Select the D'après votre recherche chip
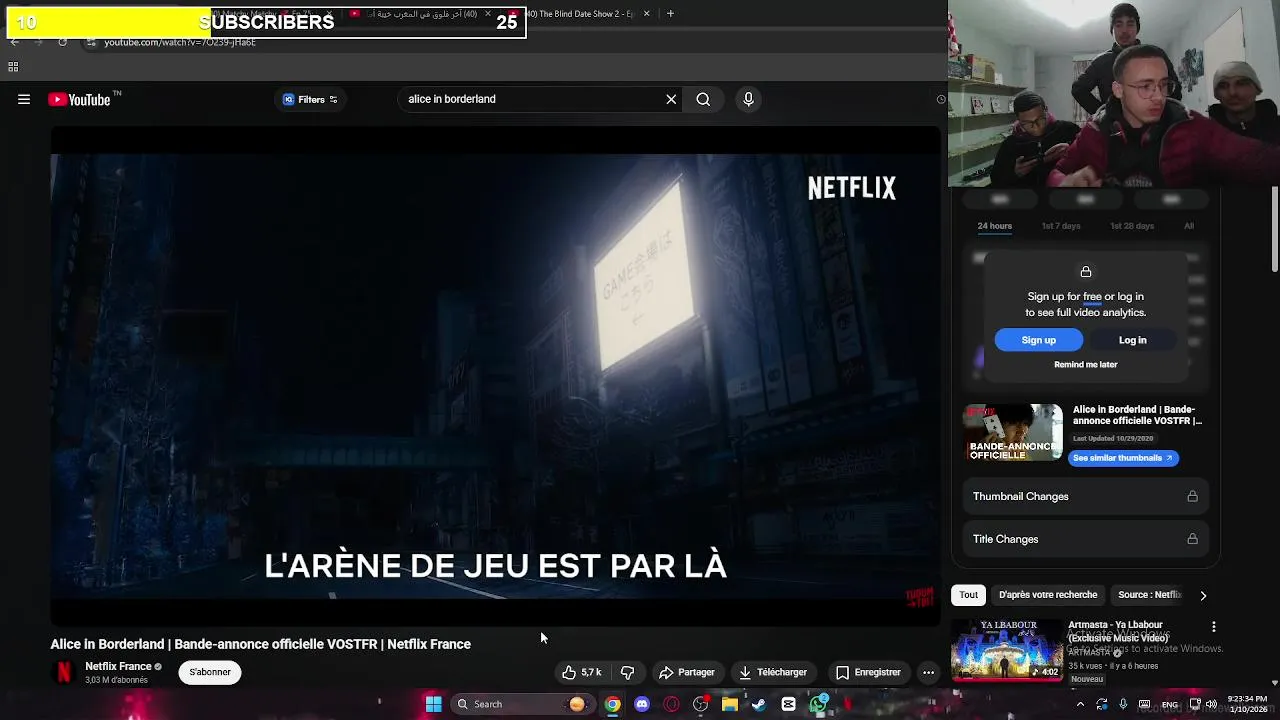Viewport: 1280px width, 720px height. [x=1048, y=595]
